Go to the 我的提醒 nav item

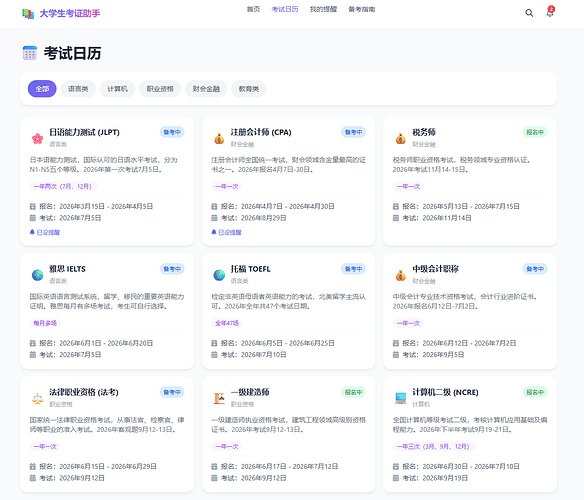(323, 9)
